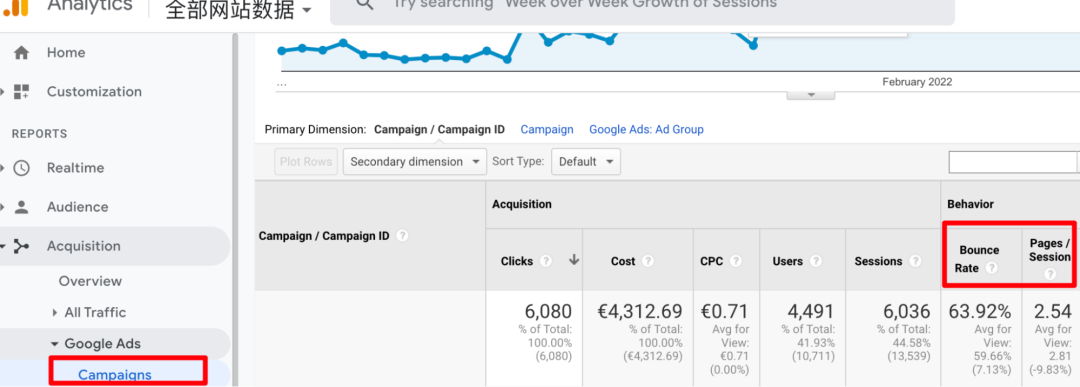Open the 全部网站数据 view selector
The height and width of the screenshot is (387, 1080).
click(x=238, y=9)
